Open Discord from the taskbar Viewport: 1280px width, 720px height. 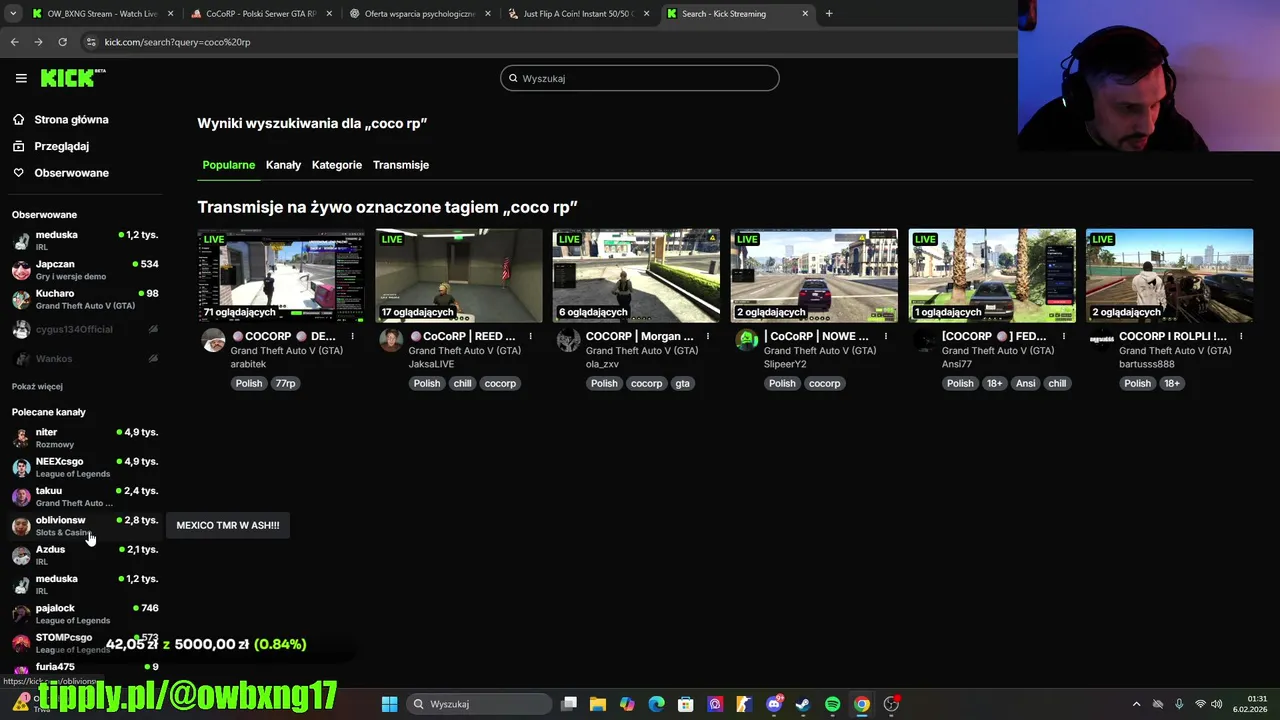tap(773, 704)
